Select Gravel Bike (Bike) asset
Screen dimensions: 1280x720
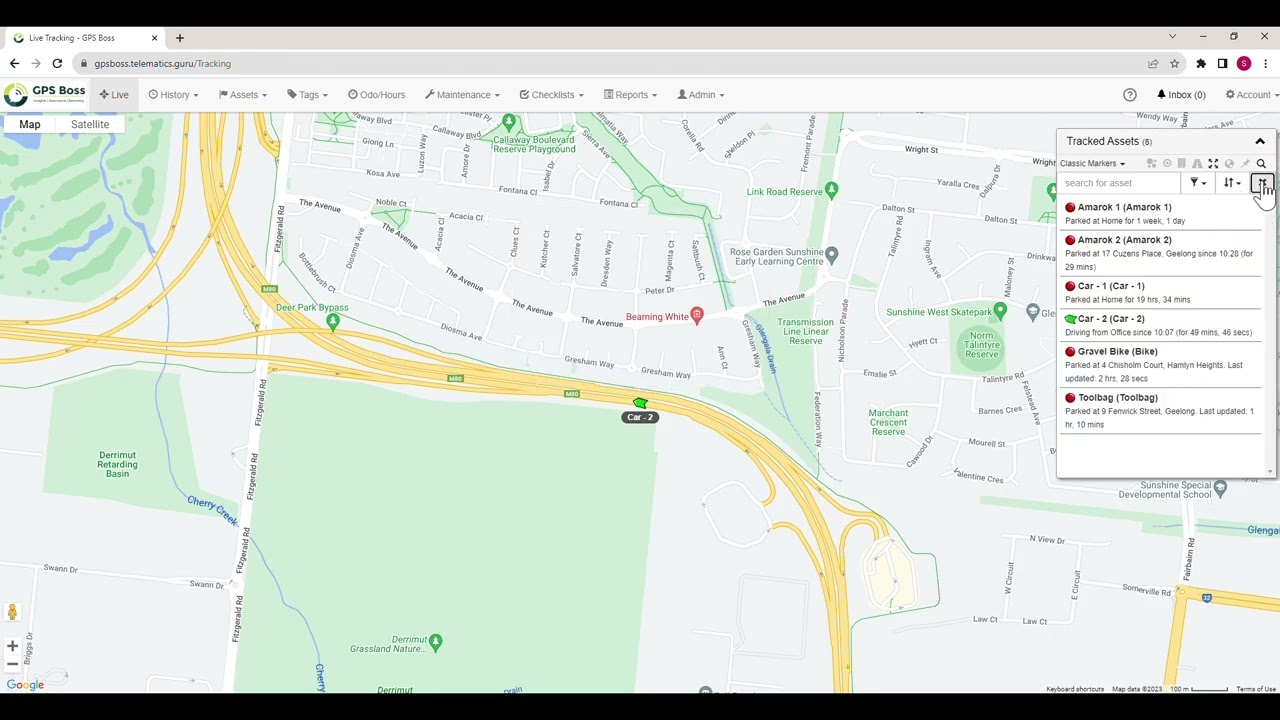point(1160,365)
